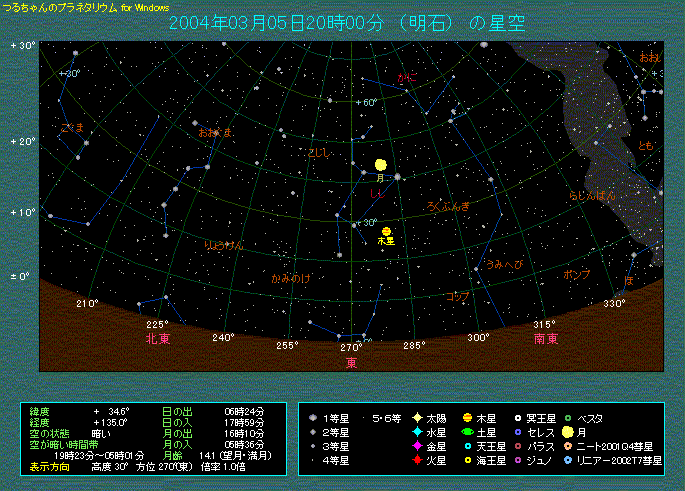Image resolution: width=685 pixels, height=491 pixels.
Task: Select the Saturn (土星) legend icon
Action: click(466, 432)
